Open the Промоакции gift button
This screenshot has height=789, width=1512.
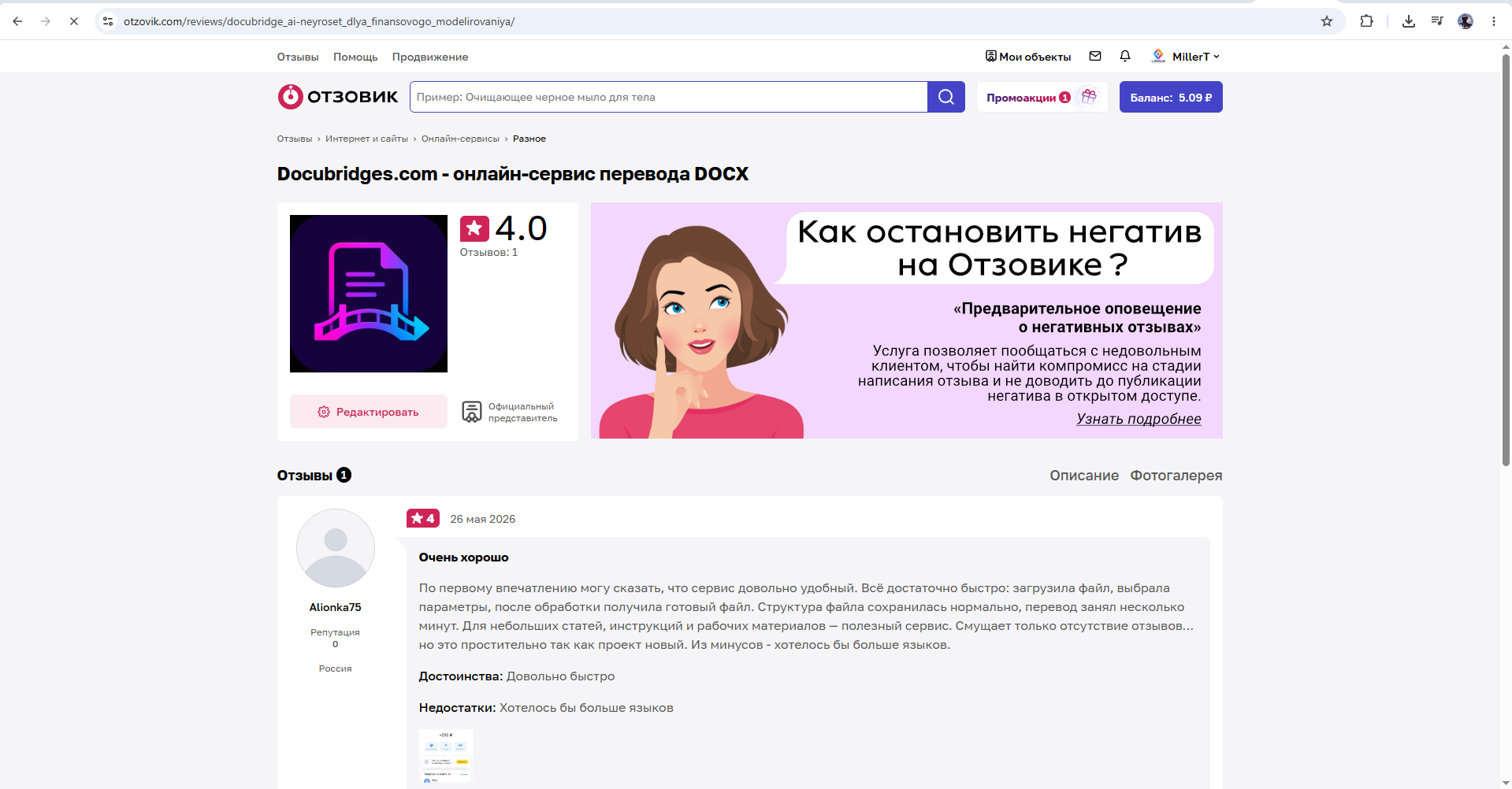[x=1042, y=97]
